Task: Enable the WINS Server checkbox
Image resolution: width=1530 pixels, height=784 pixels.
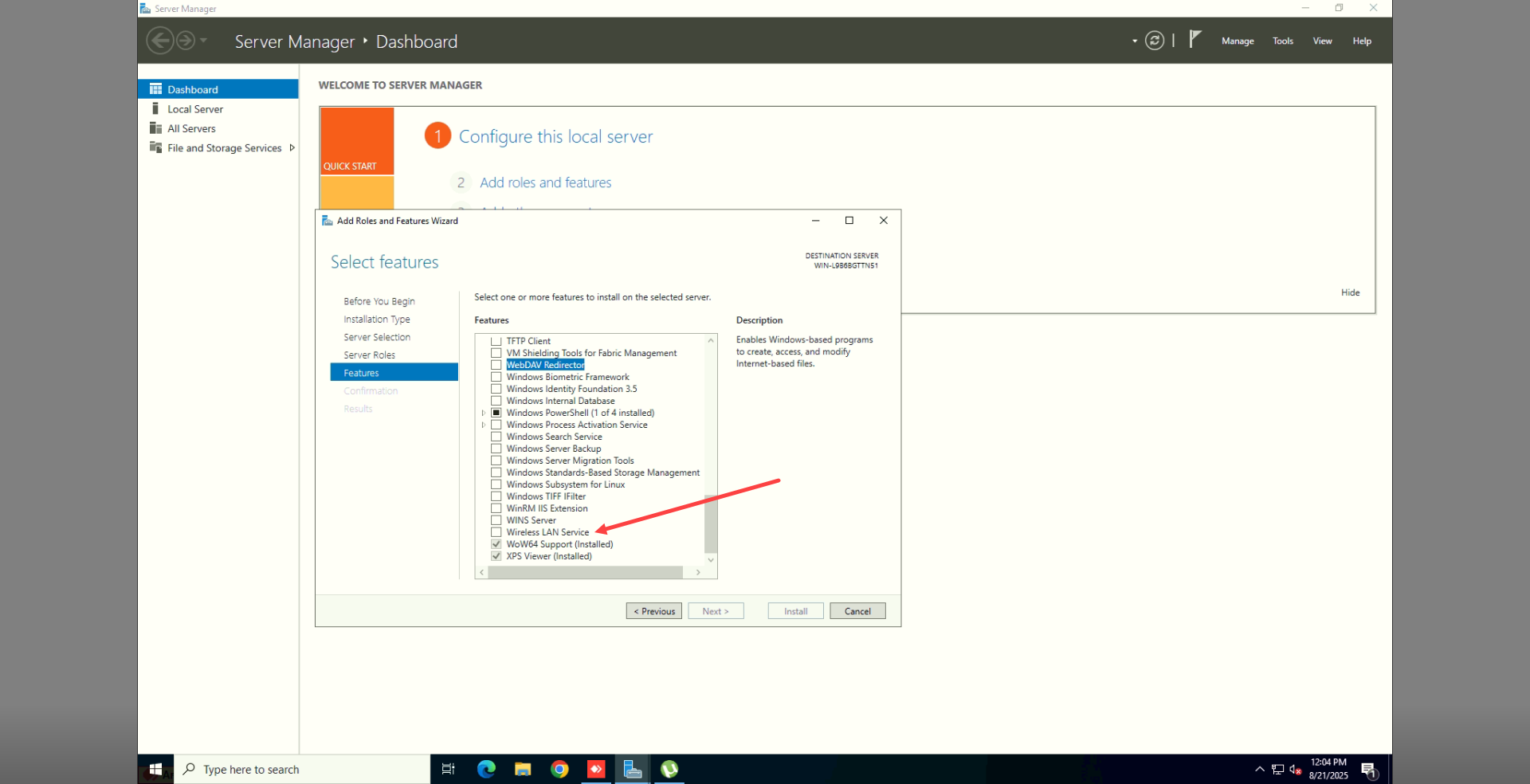Action: [x=496, y=520]
